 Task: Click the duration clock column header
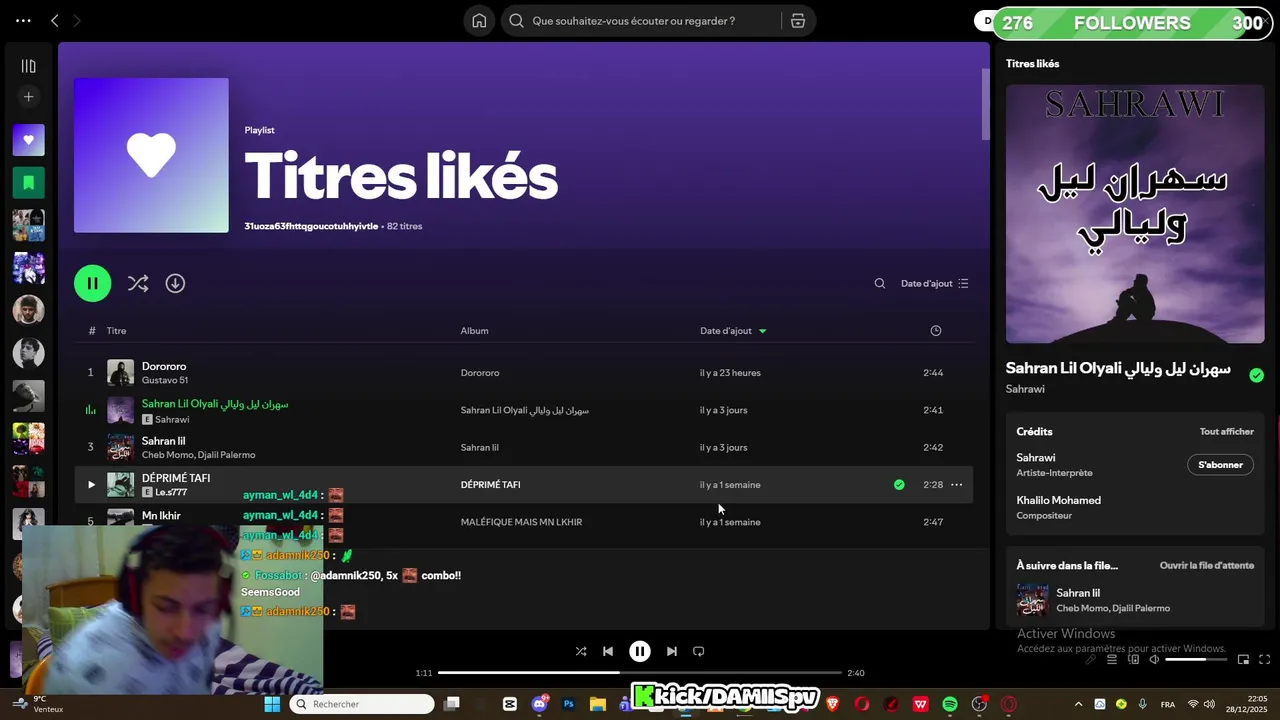[x=936, y=331]
